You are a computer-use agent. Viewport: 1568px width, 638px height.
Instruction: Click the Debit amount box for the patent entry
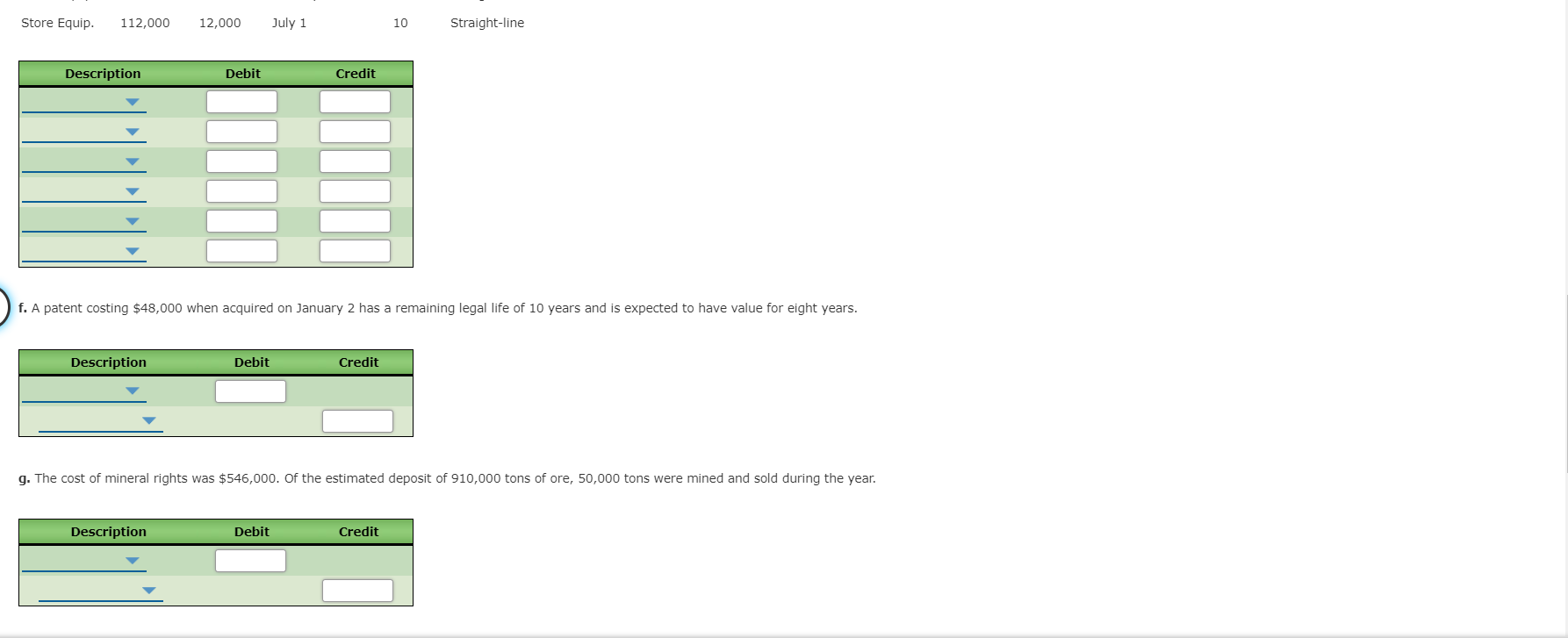point(250,391)
